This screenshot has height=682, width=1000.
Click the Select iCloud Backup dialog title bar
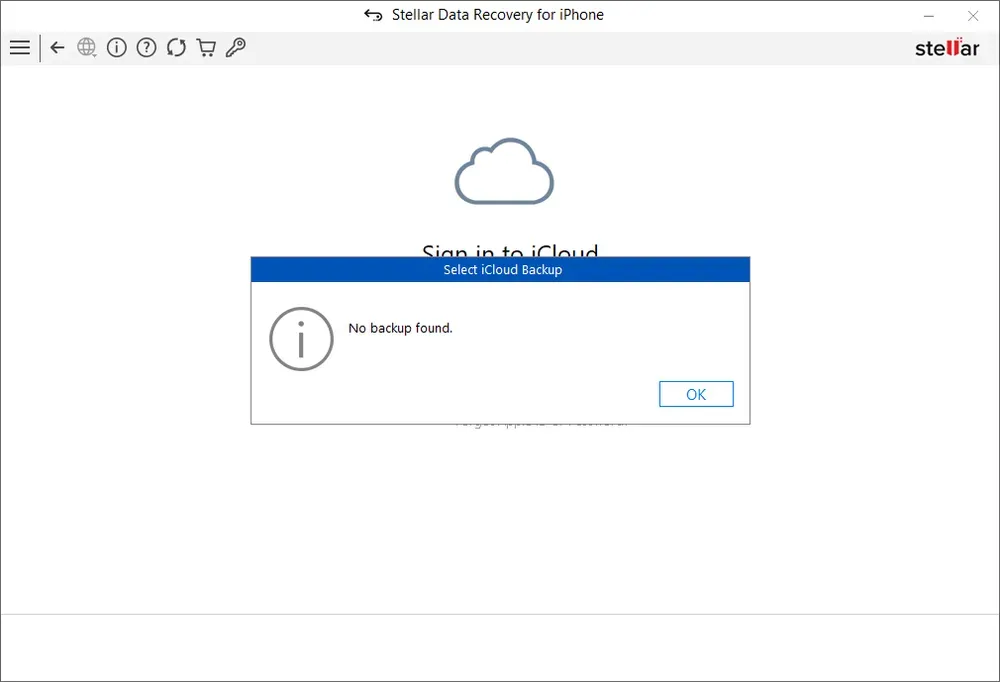[x=500, y=269]
